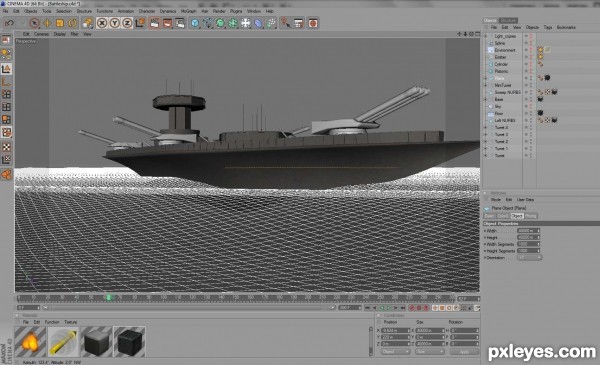Click the Materials panel vertical scrollbar

370,341
